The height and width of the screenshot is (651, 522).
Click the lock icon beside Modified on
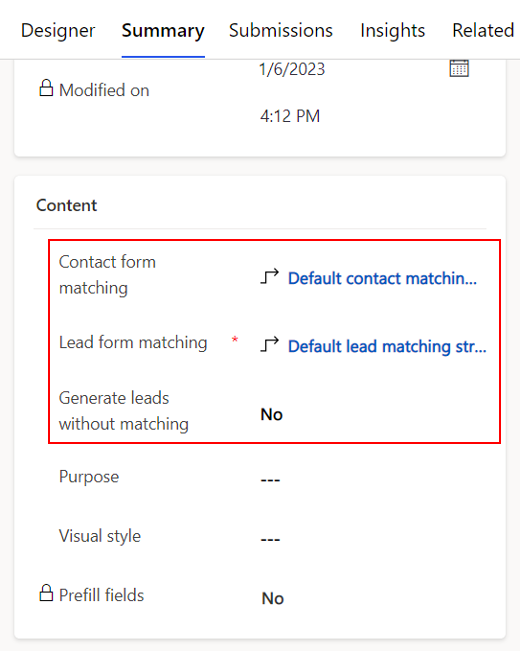click(46, 88)
